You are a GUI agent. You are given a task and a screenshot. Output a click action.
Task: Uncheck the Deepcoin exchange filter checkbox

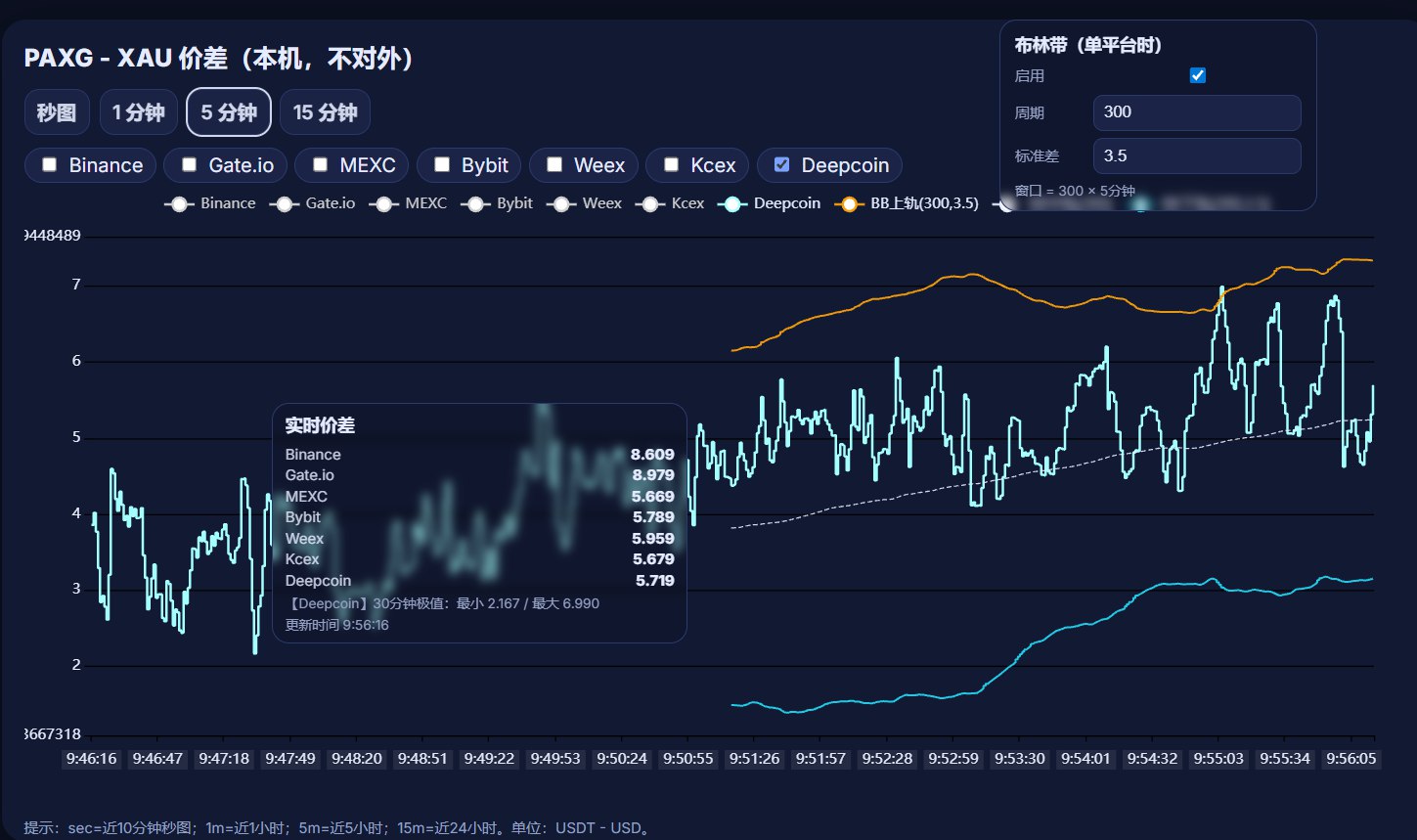(x=781, y=165)
